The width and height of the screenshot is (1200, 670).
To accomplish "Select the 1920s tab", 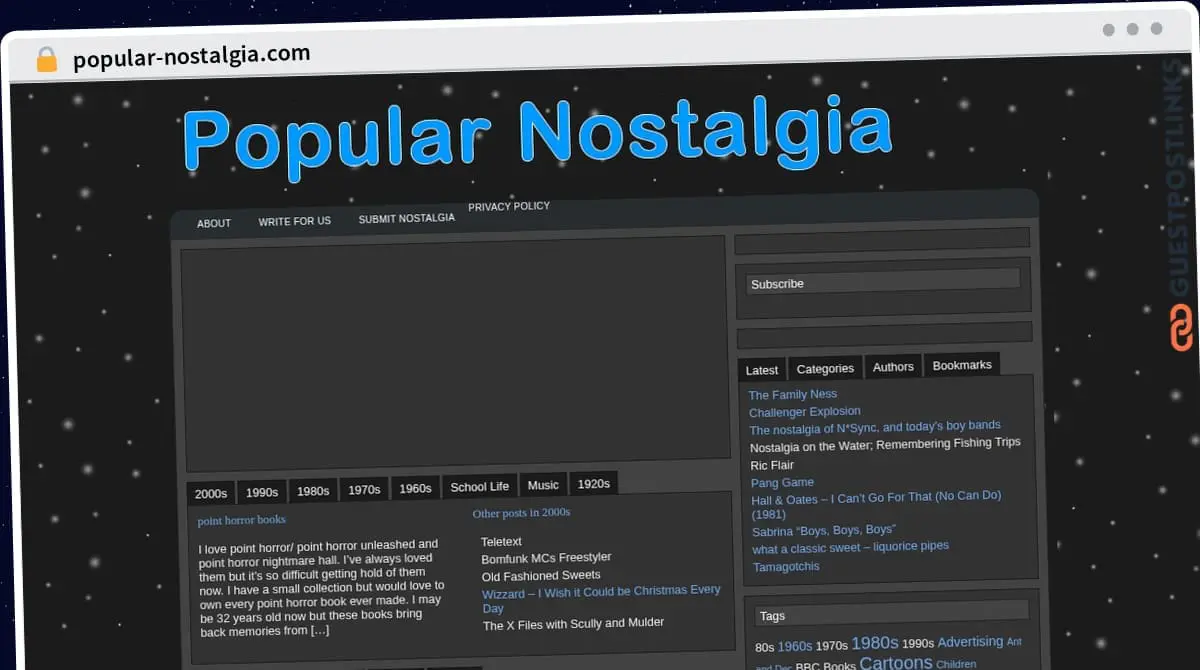I will click(593, 484).
